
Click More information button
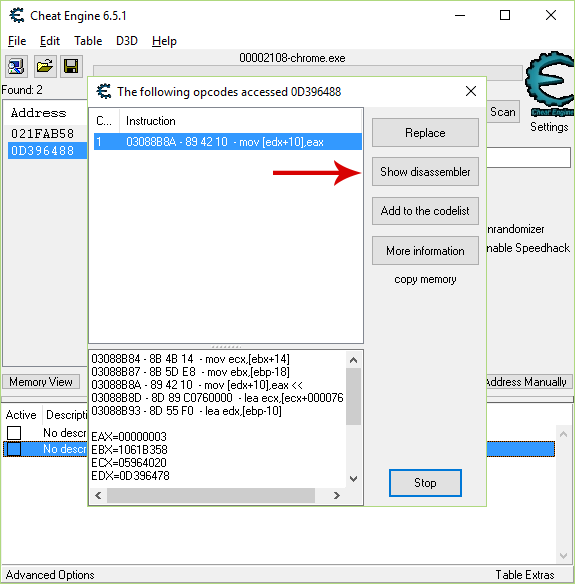[x=425, y=251]
